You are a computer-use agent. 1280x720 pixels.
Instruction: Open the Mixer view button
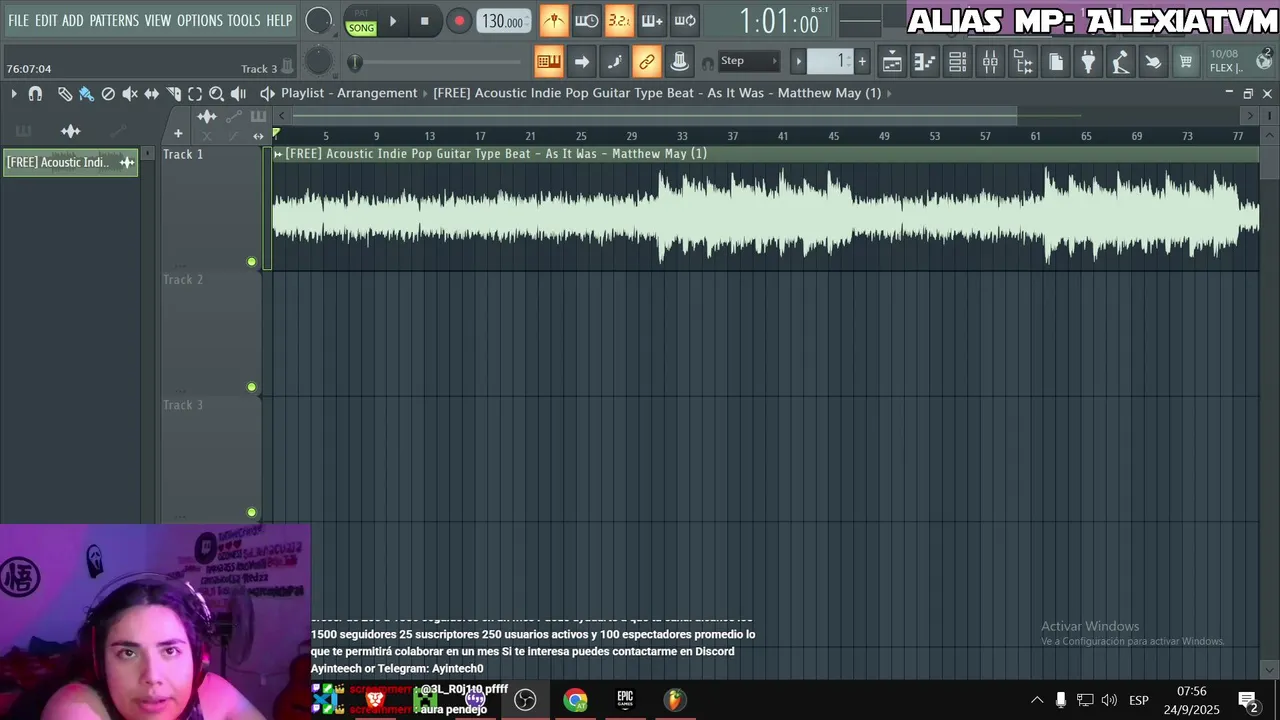tap(990, 62)
